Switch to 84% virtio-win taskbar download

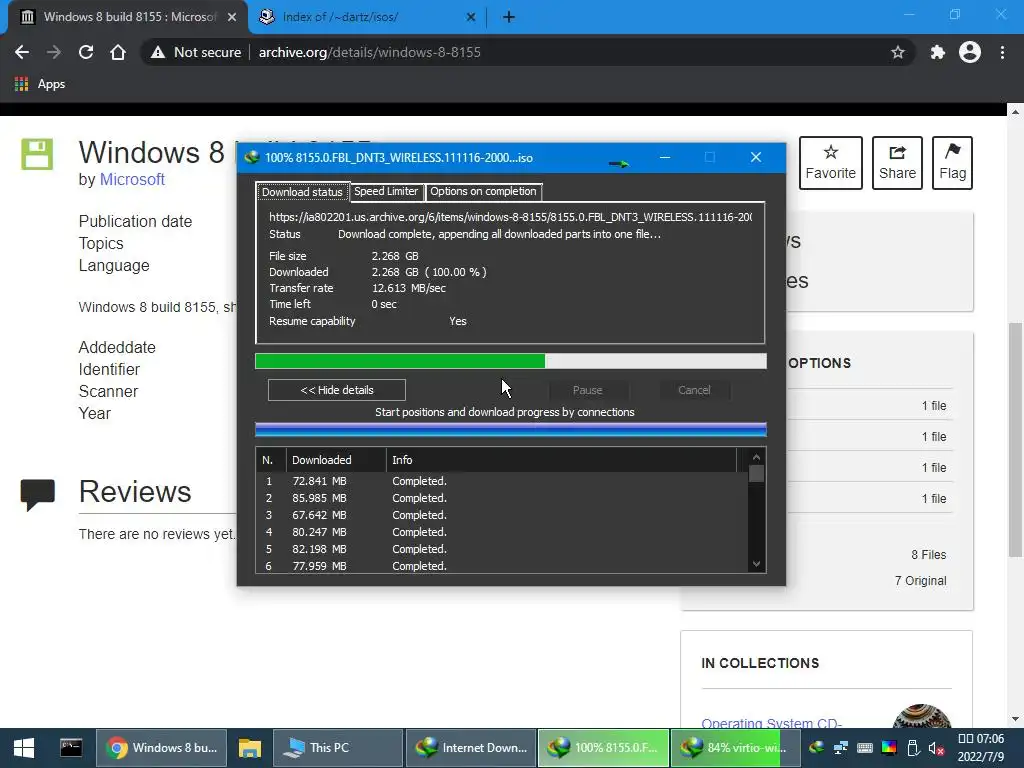tap(736, 748)
